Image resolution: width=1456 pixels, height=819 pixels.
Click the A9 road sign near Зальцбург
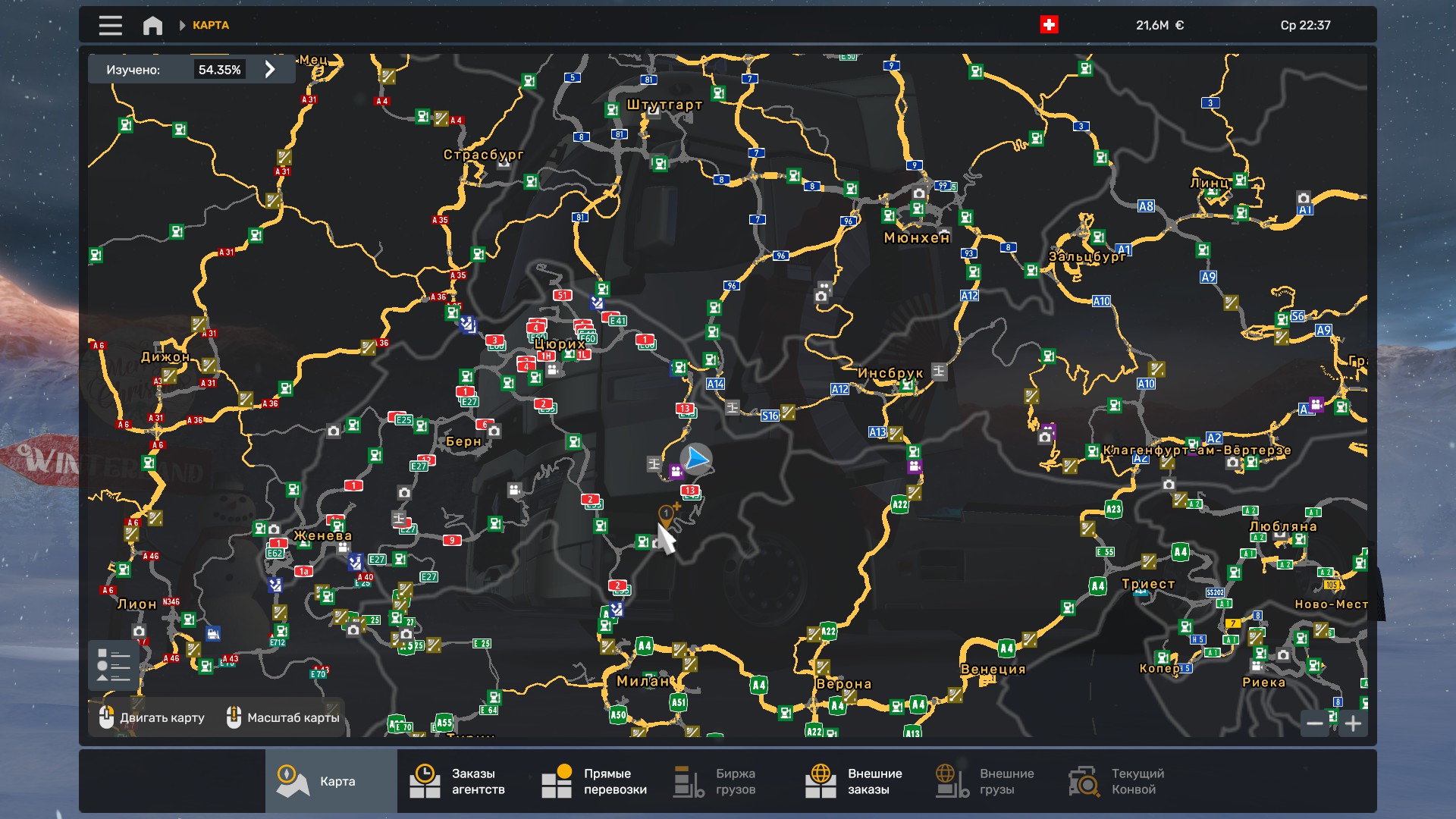point(1208,278)
